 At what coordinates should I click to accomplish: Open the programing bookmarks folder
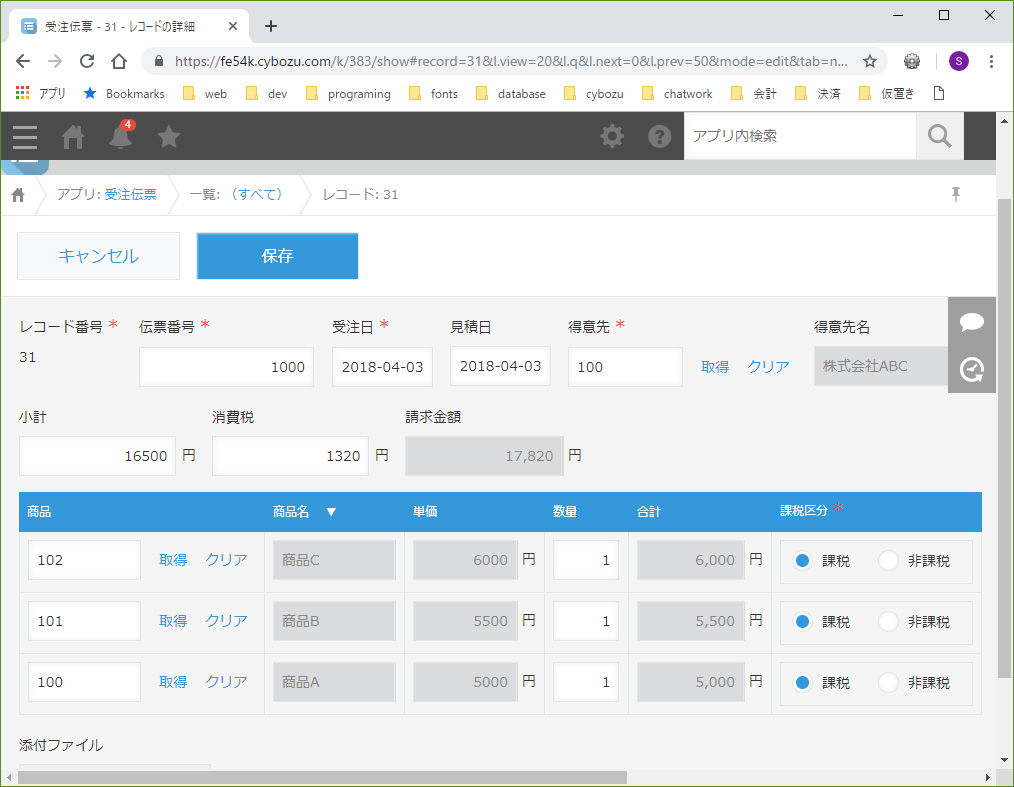point(348,94)
